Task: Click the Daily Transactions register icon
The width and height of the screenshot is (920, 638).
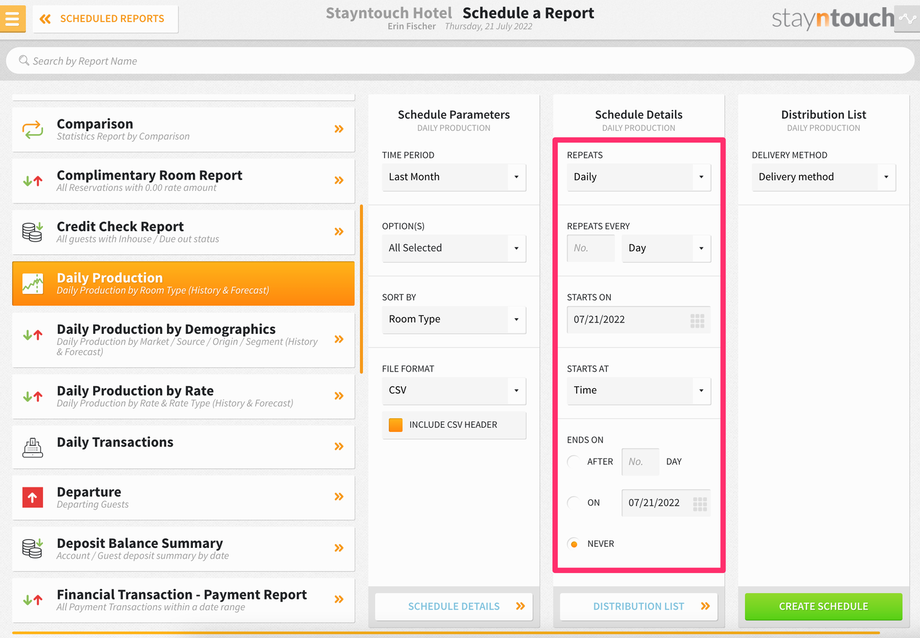Action: (33, 447)
